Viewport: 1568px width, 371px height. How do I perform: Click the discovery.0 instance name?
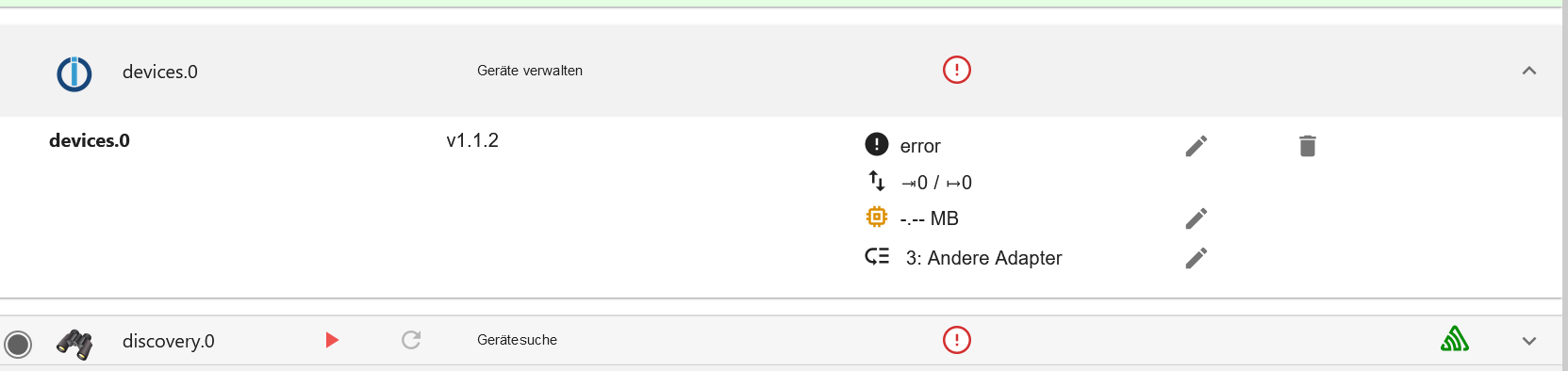pyautogui.click(x=169, y=341)
